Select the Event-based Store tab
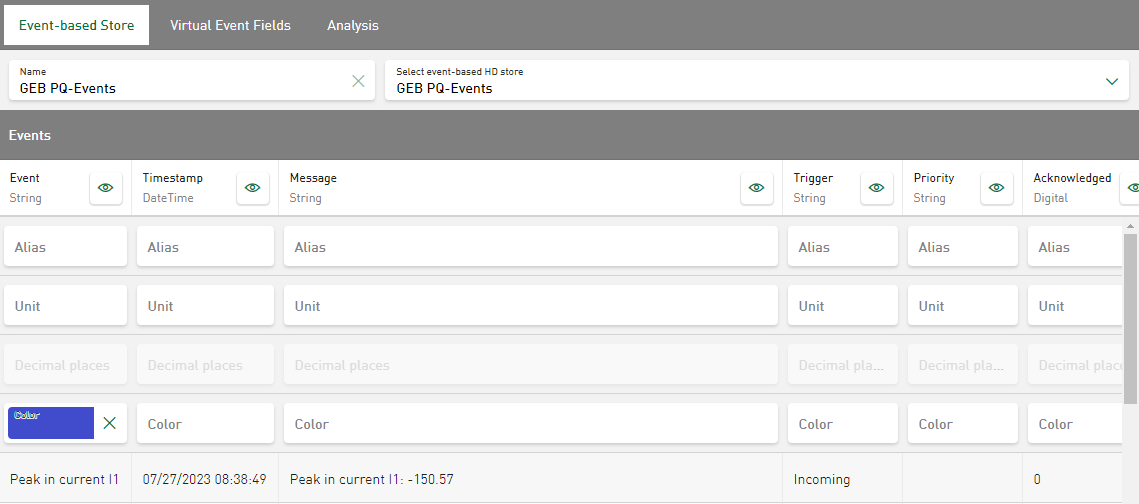Screen dimensions: 1139x504 [76, 25]
